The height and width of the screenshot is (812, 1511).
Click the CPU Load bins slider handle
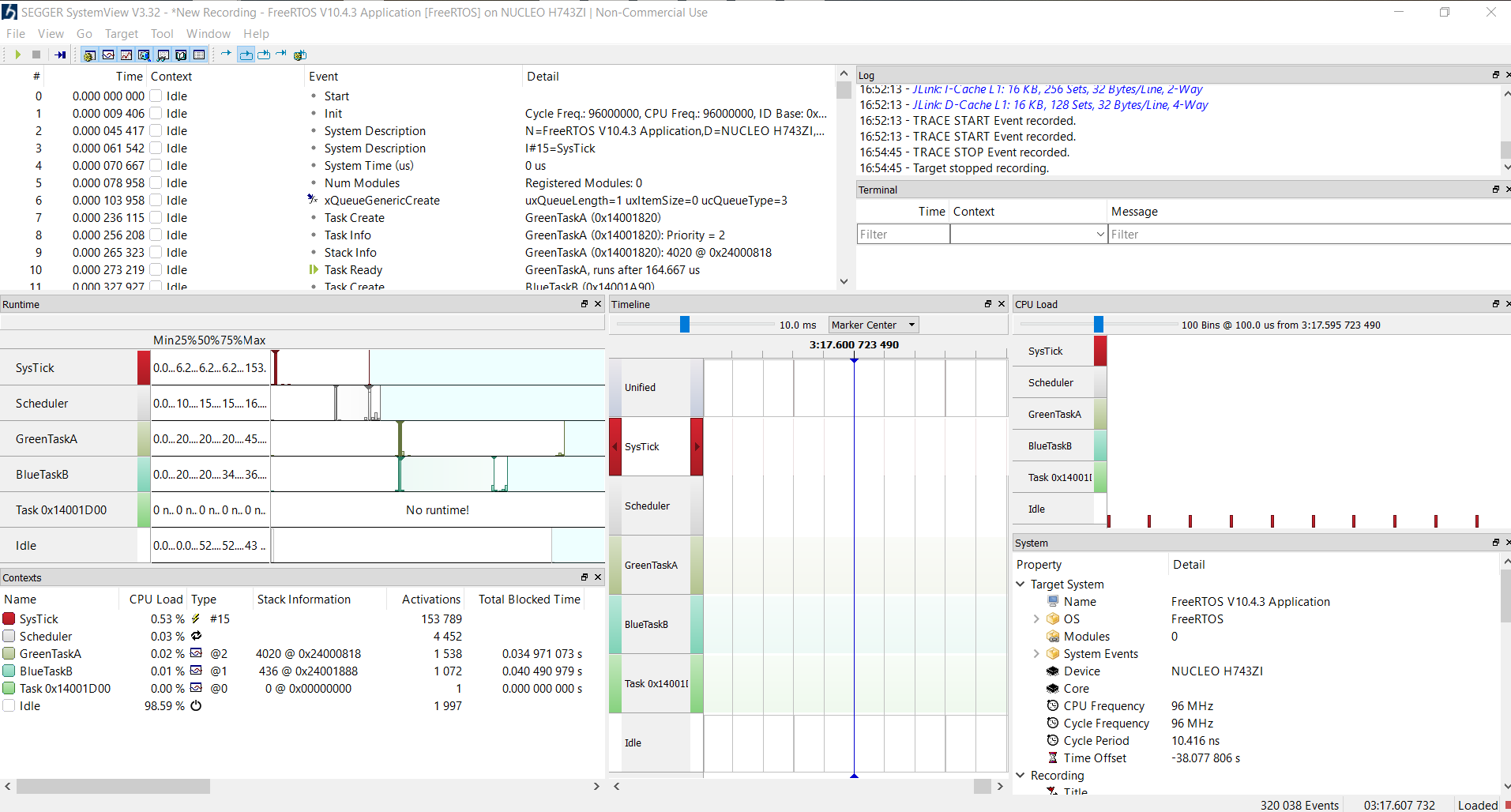point(1099,325)
